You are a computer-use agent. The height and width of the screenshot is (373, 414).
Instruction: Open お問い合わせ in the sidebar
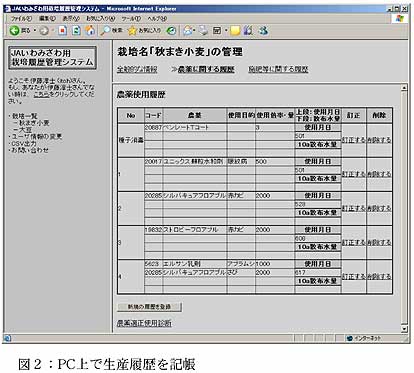30,150
